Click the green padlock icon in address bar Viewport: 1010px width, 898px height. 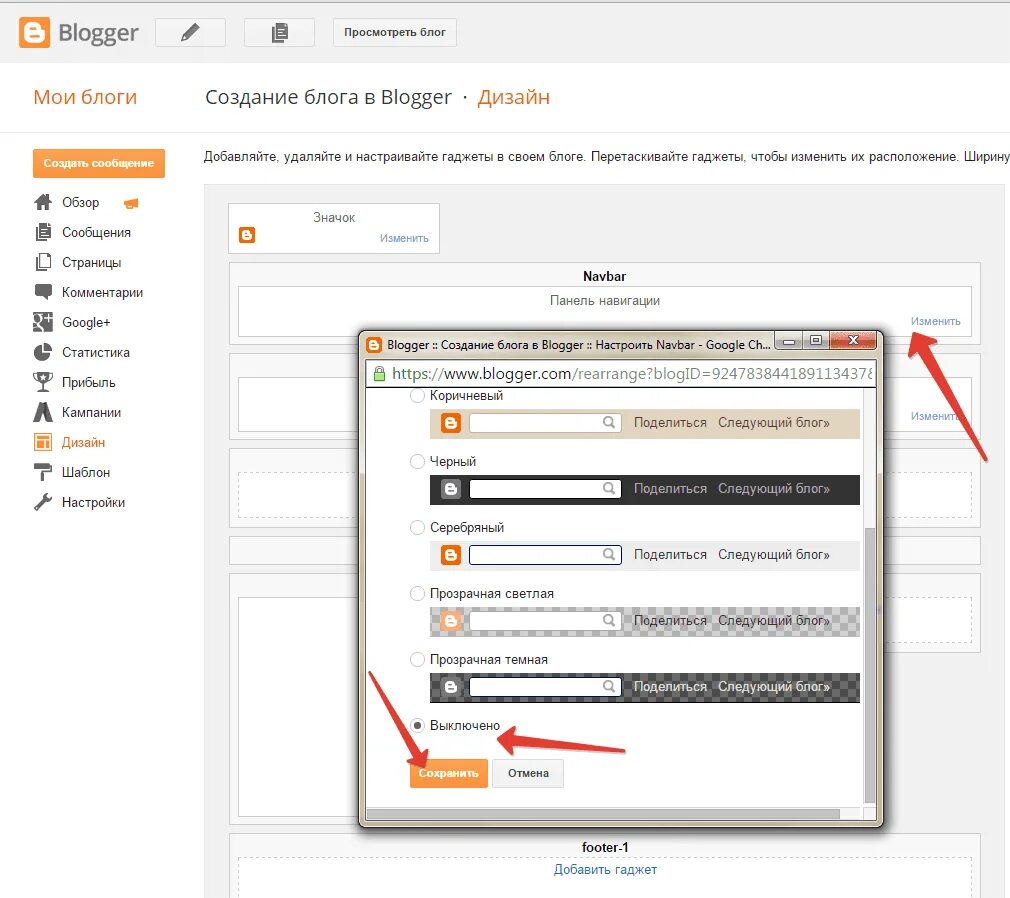[379, 374]
